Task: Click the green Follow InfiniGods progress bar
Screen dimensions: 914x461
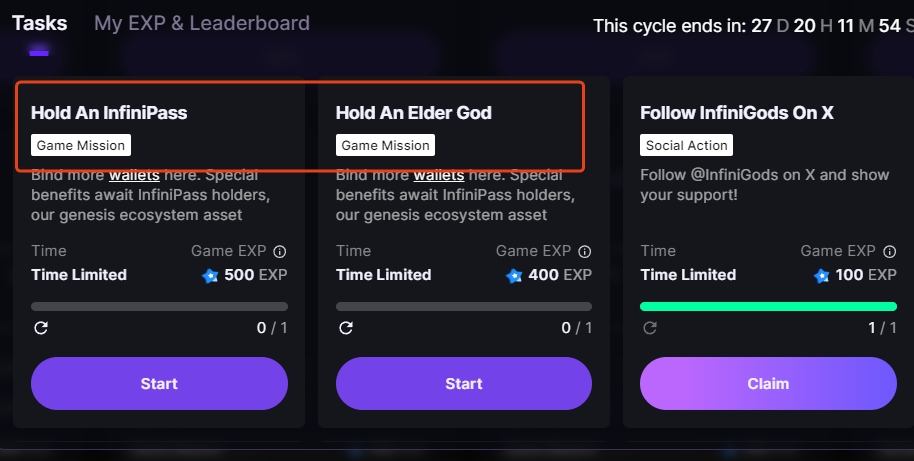Action: 768,306
